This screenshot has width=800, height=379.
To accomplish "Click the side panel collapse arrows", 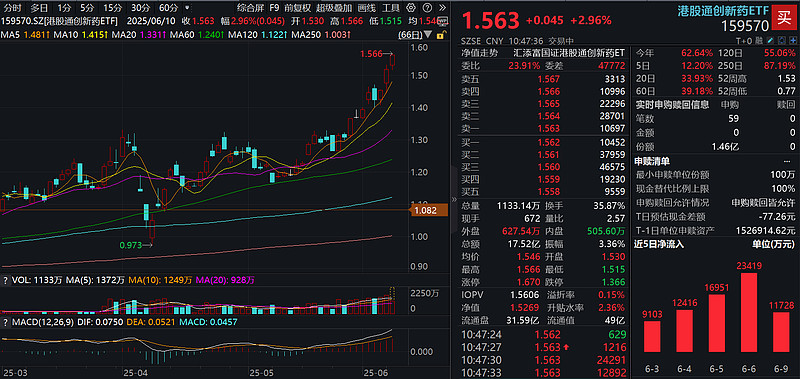I will [453, 199].
